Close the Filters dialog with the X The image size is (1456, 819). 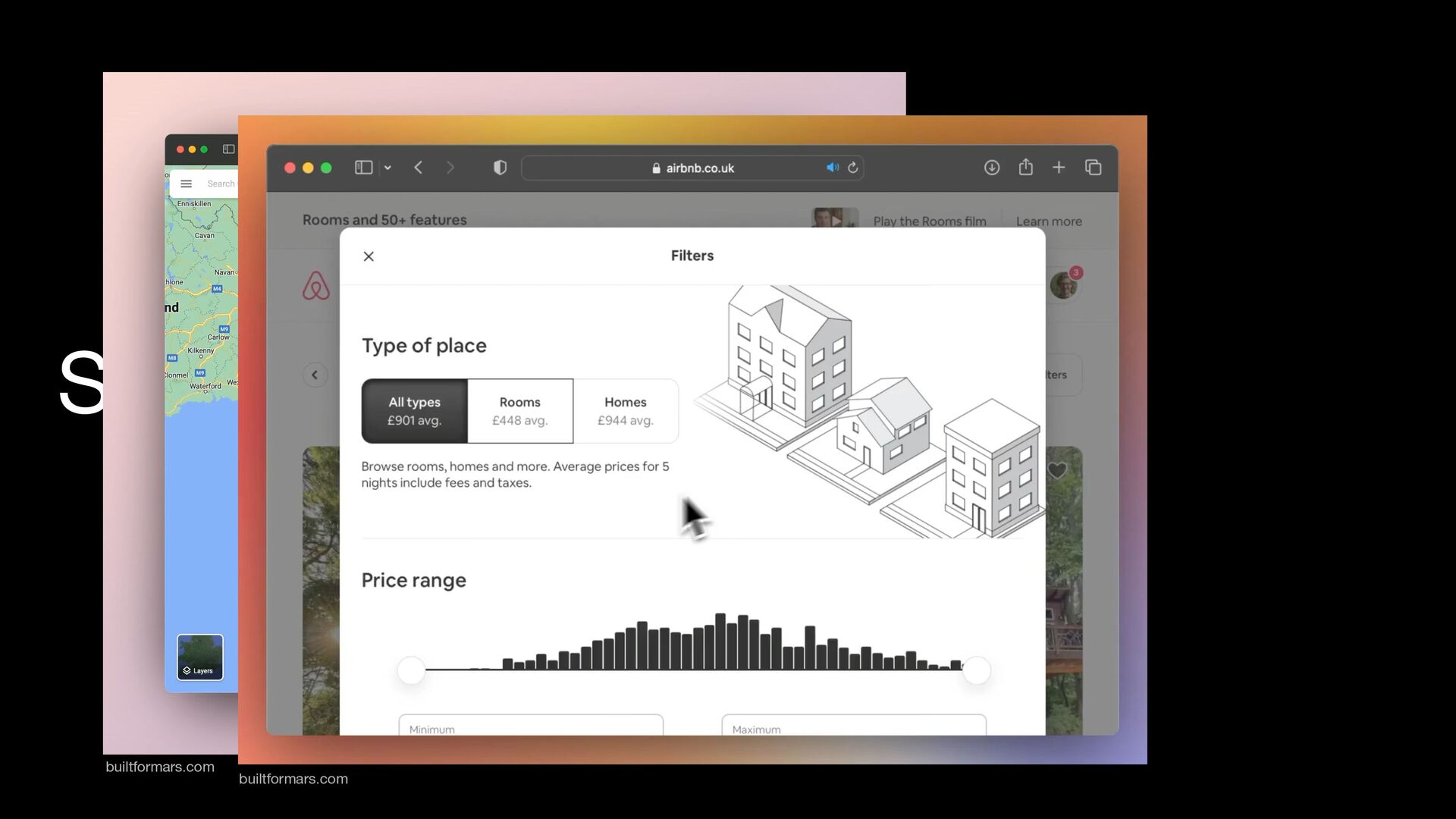(x=369, y=256)
